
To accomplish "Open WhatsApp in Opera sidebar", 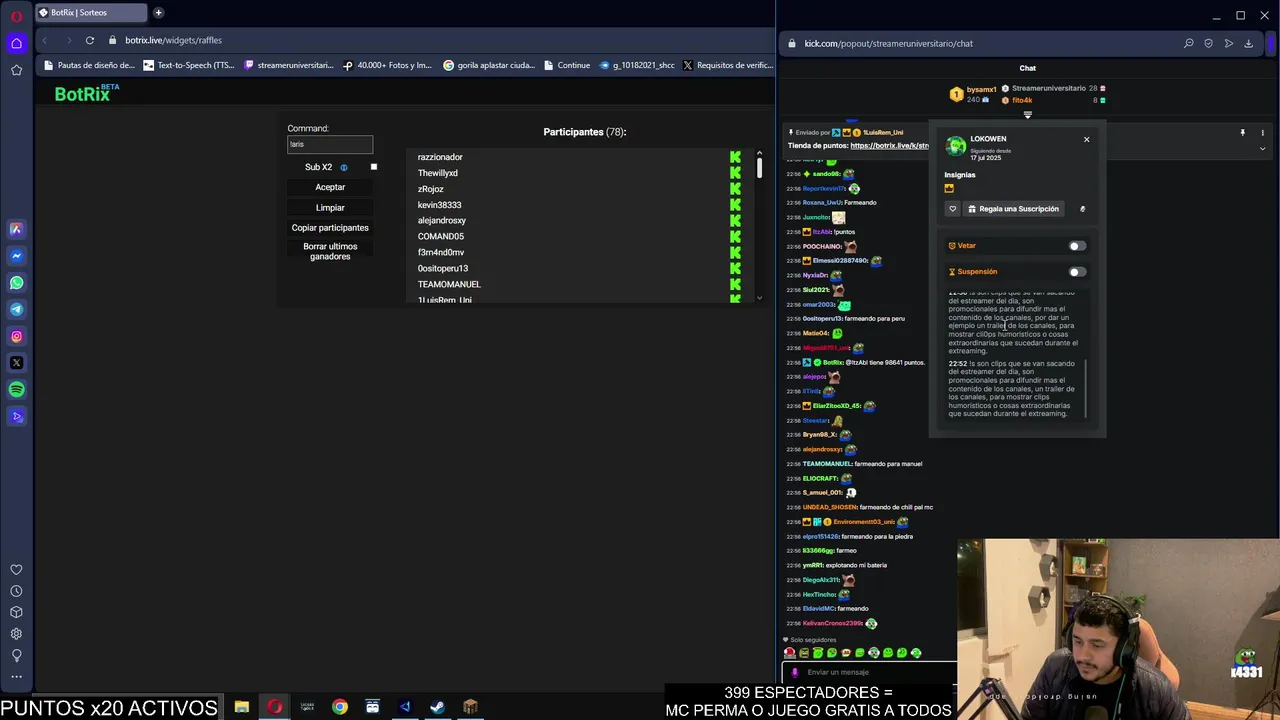I will click(x=16, y=283).
